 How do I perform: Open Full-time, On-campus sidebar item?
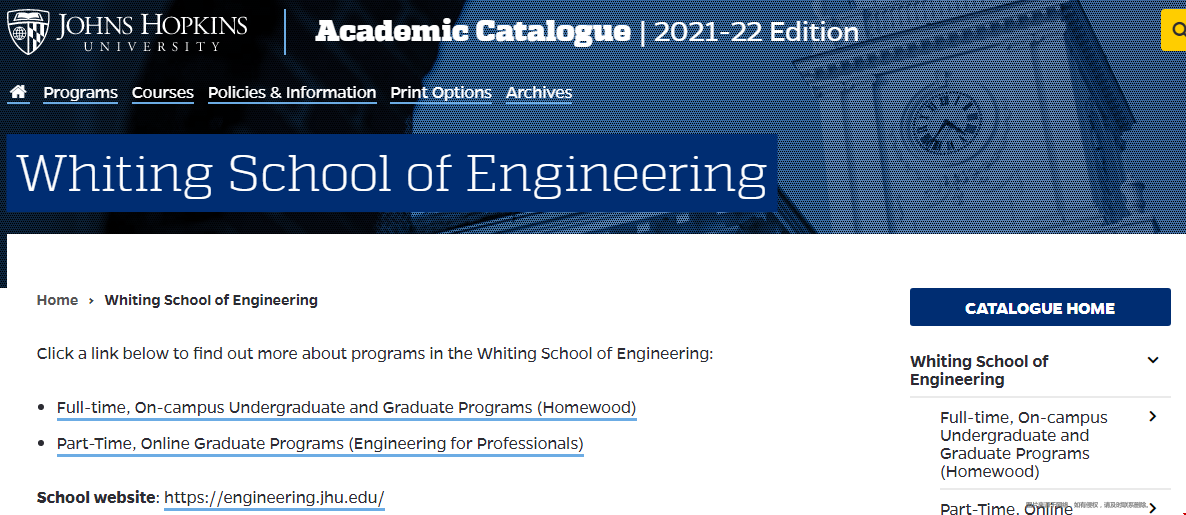[x=1023, y=445]
